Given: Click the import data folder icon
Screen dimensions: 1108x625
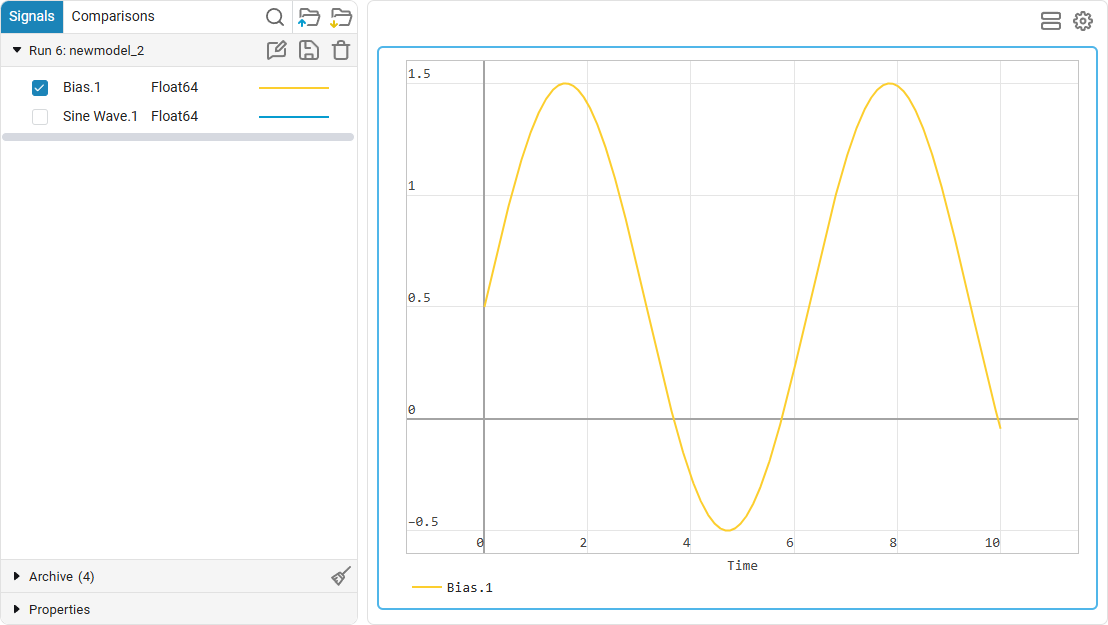Looking at the screenshot, I should (x=309, y=17).
